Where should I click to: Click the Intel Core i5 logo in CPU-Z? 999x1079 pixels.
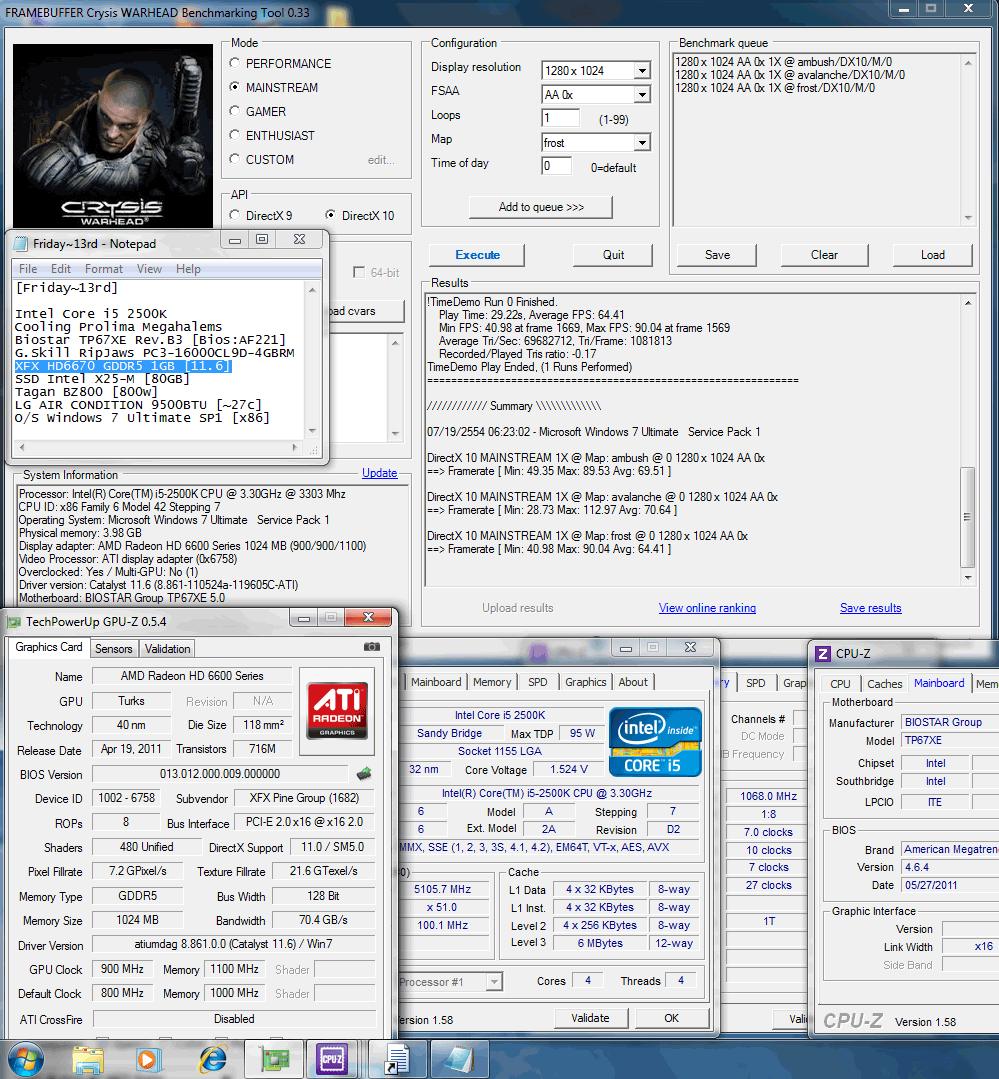(x=655, y=742)
